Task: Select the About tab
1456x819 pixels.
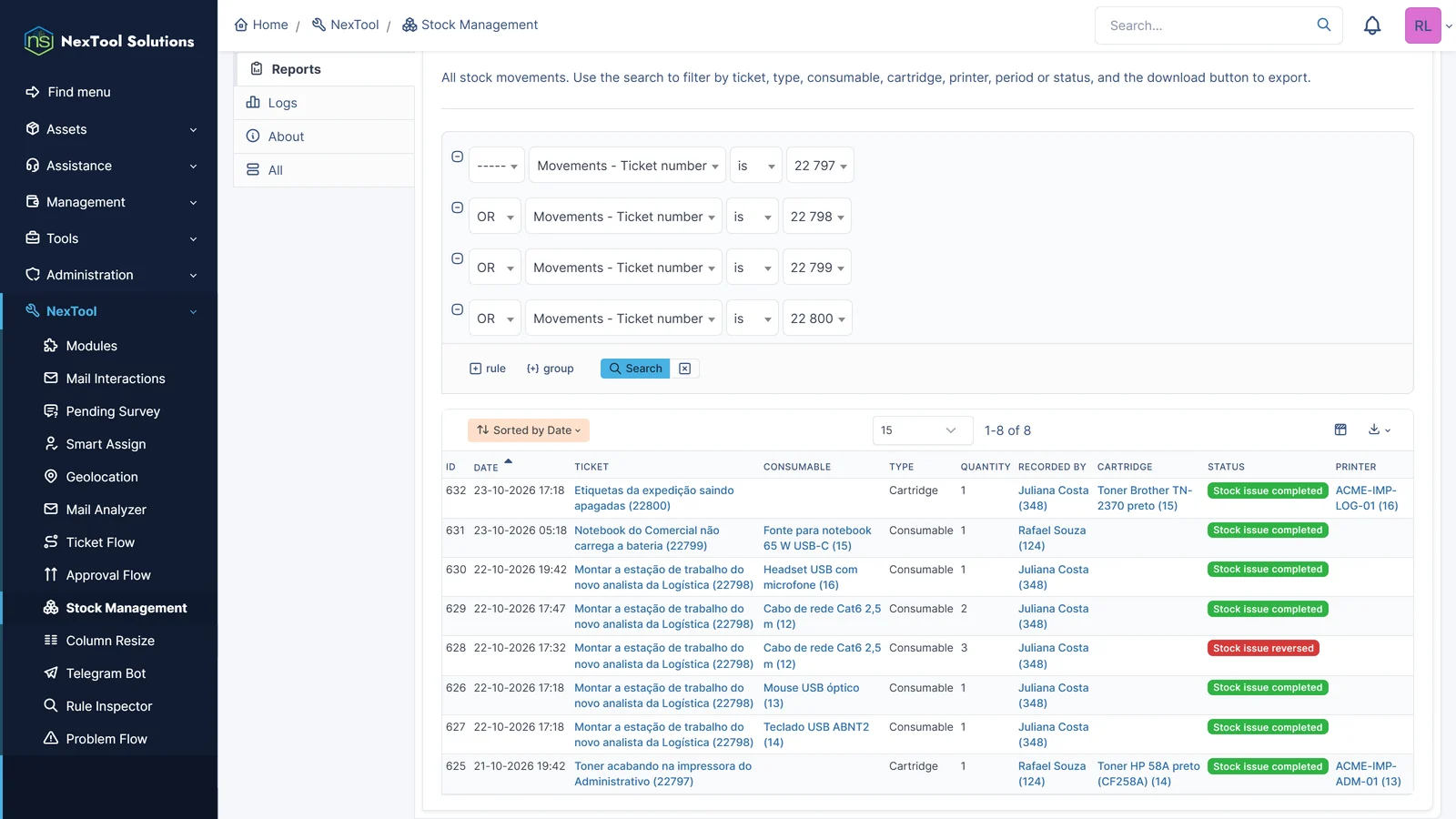Action: (325, 136)
